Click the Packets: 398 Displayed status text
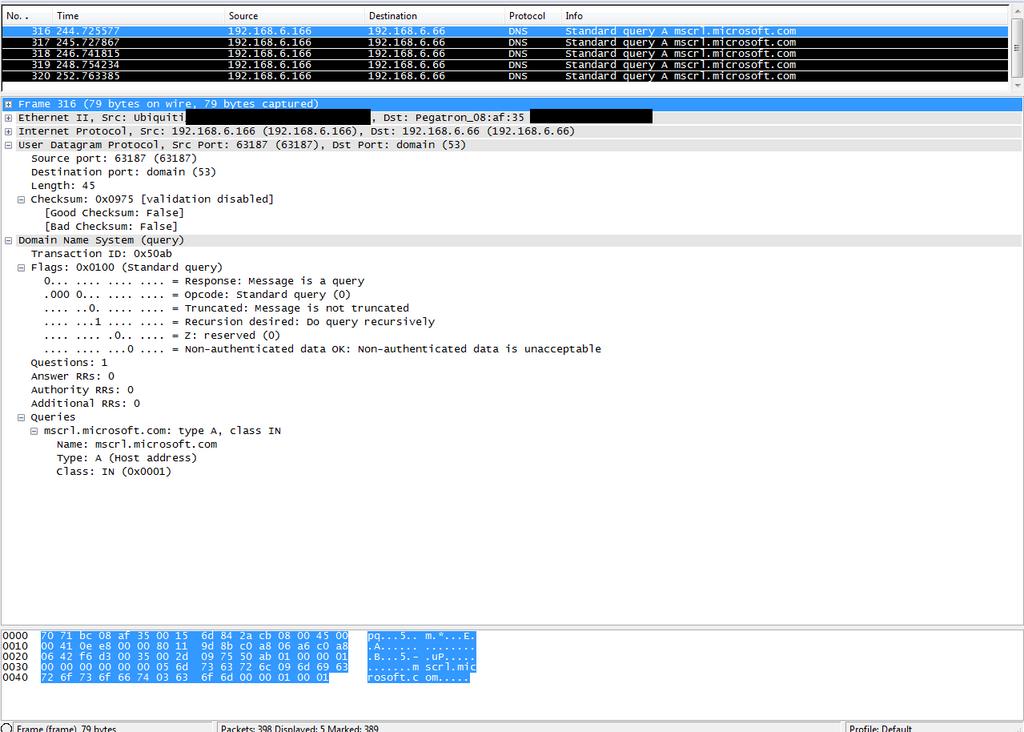 pyautogui.click(x=300, y=728)
